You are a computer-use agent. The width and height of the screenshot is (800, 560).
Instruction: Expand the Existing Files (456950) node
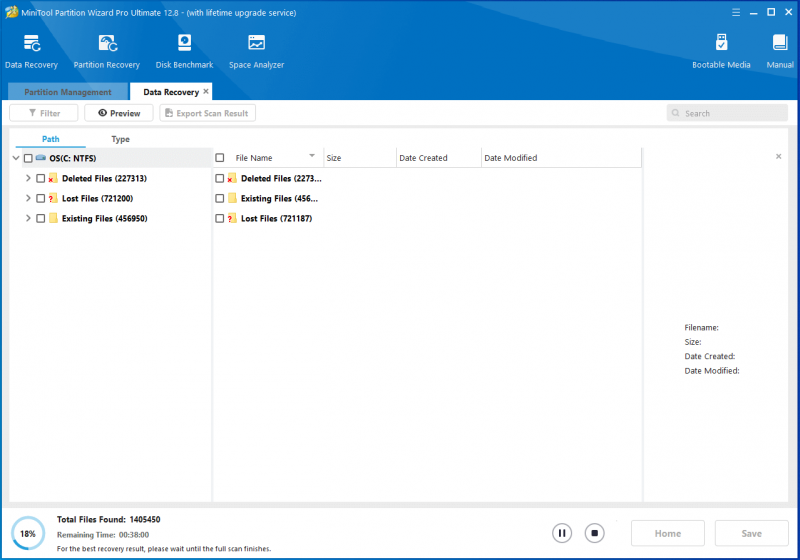(x=28, y=218)
